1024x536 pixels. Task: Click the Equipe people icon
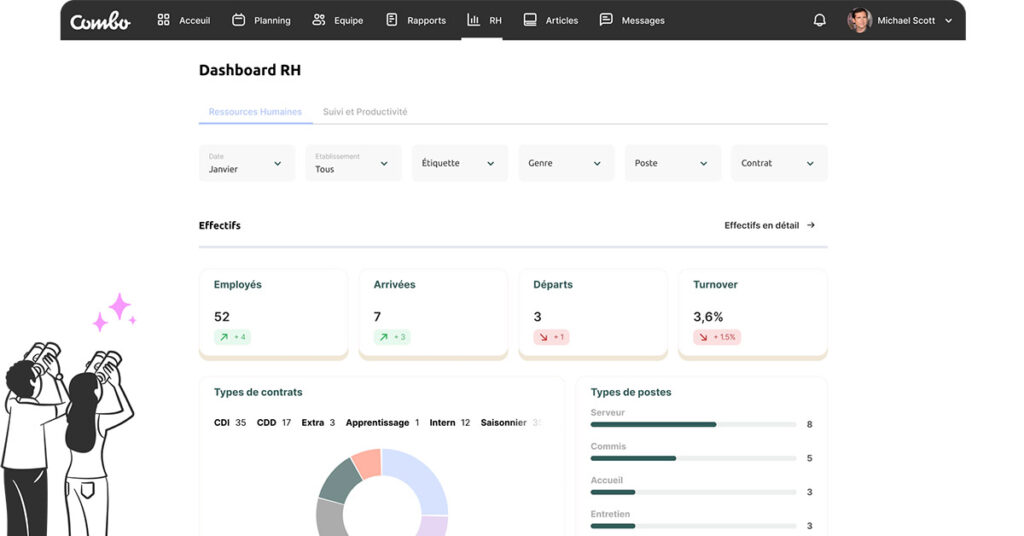click(x=319, y=20)
